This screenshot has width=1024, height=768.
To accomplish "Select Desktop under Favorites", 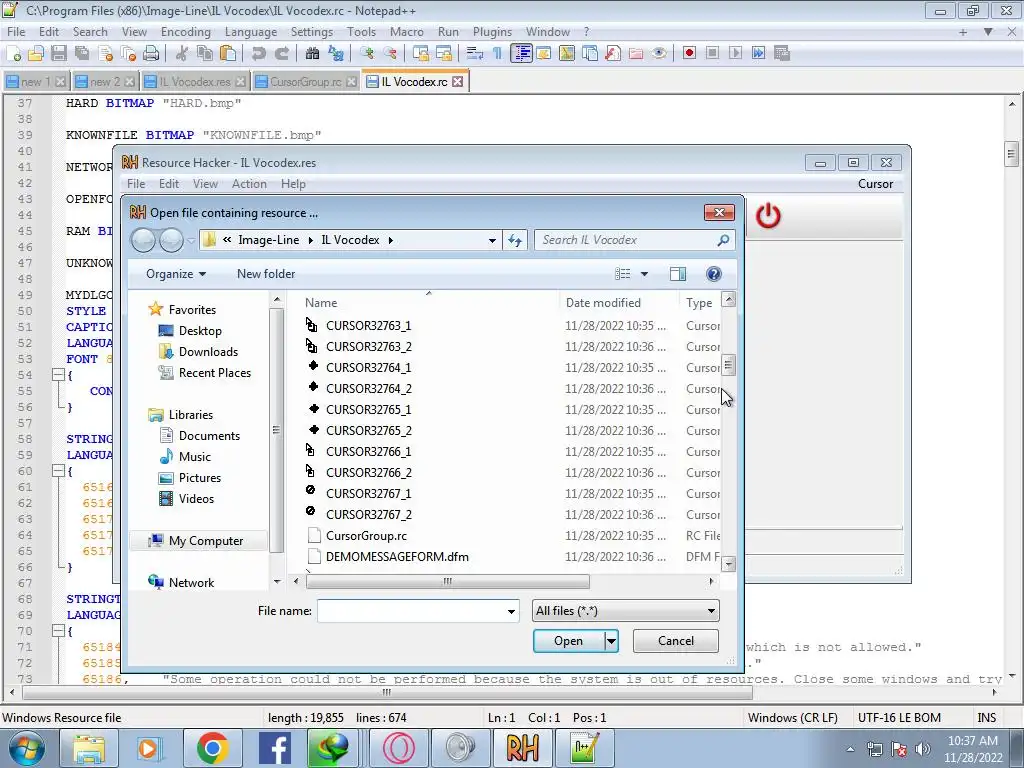I will 200,331.
